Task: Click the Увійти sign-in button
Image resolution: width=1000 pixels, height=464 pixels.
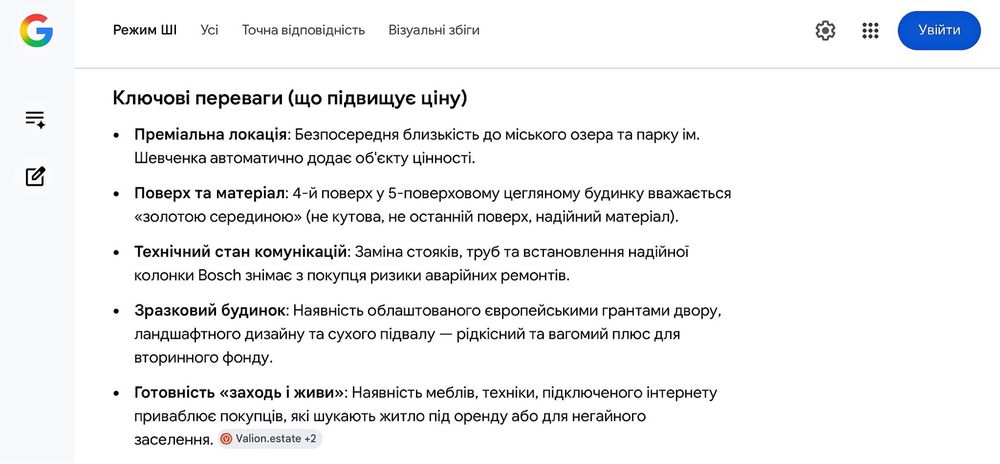Action: tap(939, 30)
